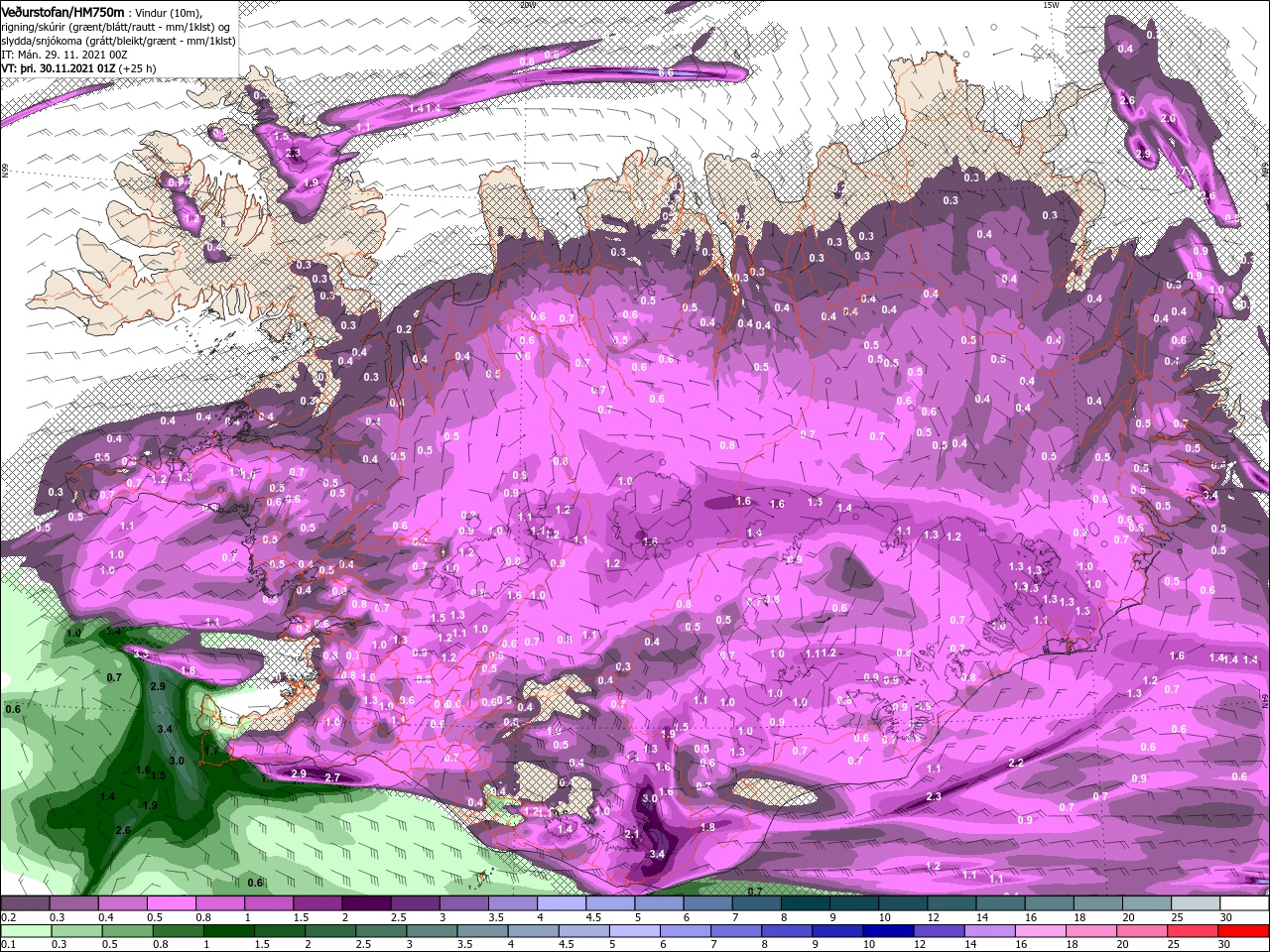Pick the pale lavender 4 snow legend swatch
This screenshot has height=952, width=1270.
[x=562, y=903]
